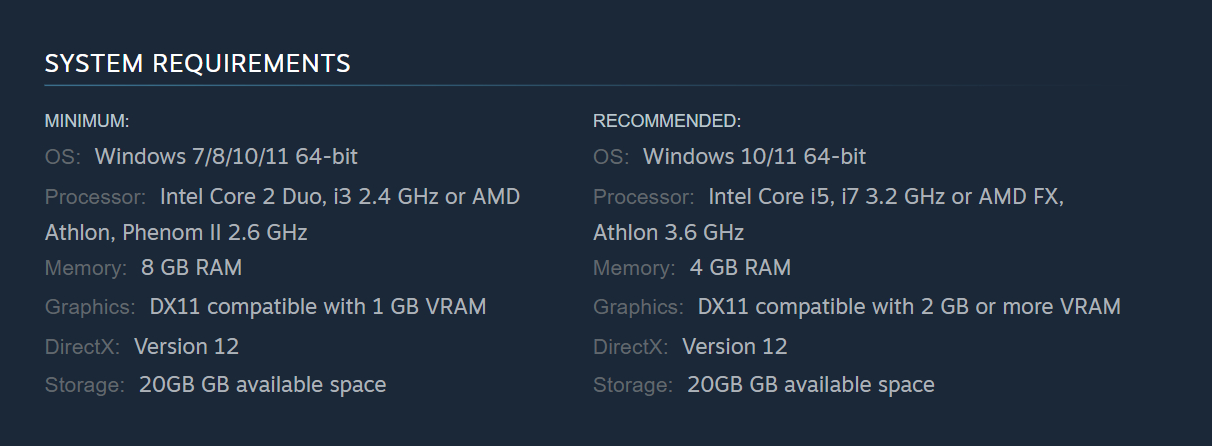Click the 8 GB RAM memory value
1212x446 pixels.
(x=192, y=268)
